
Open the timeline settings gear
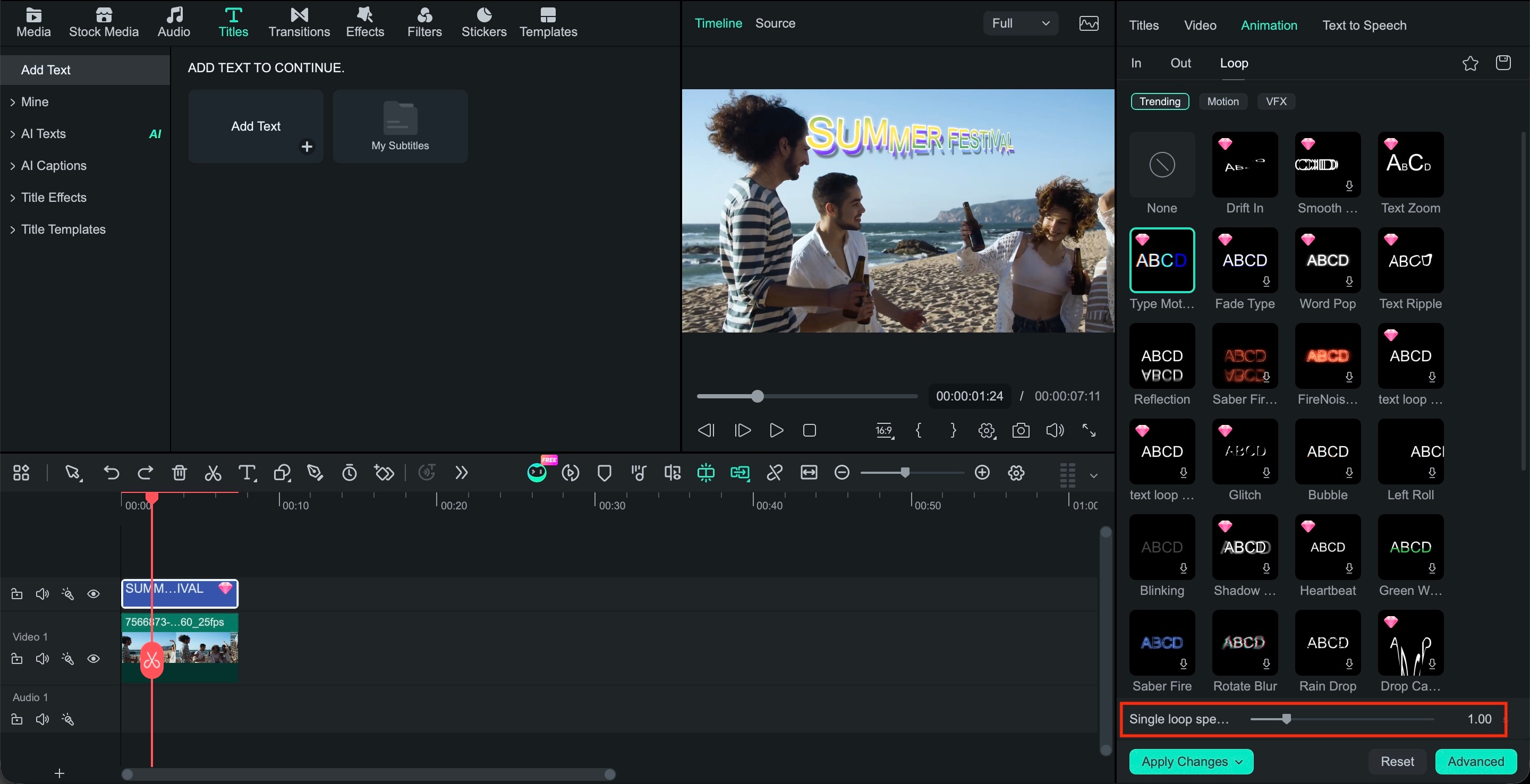click(1016, 473)
